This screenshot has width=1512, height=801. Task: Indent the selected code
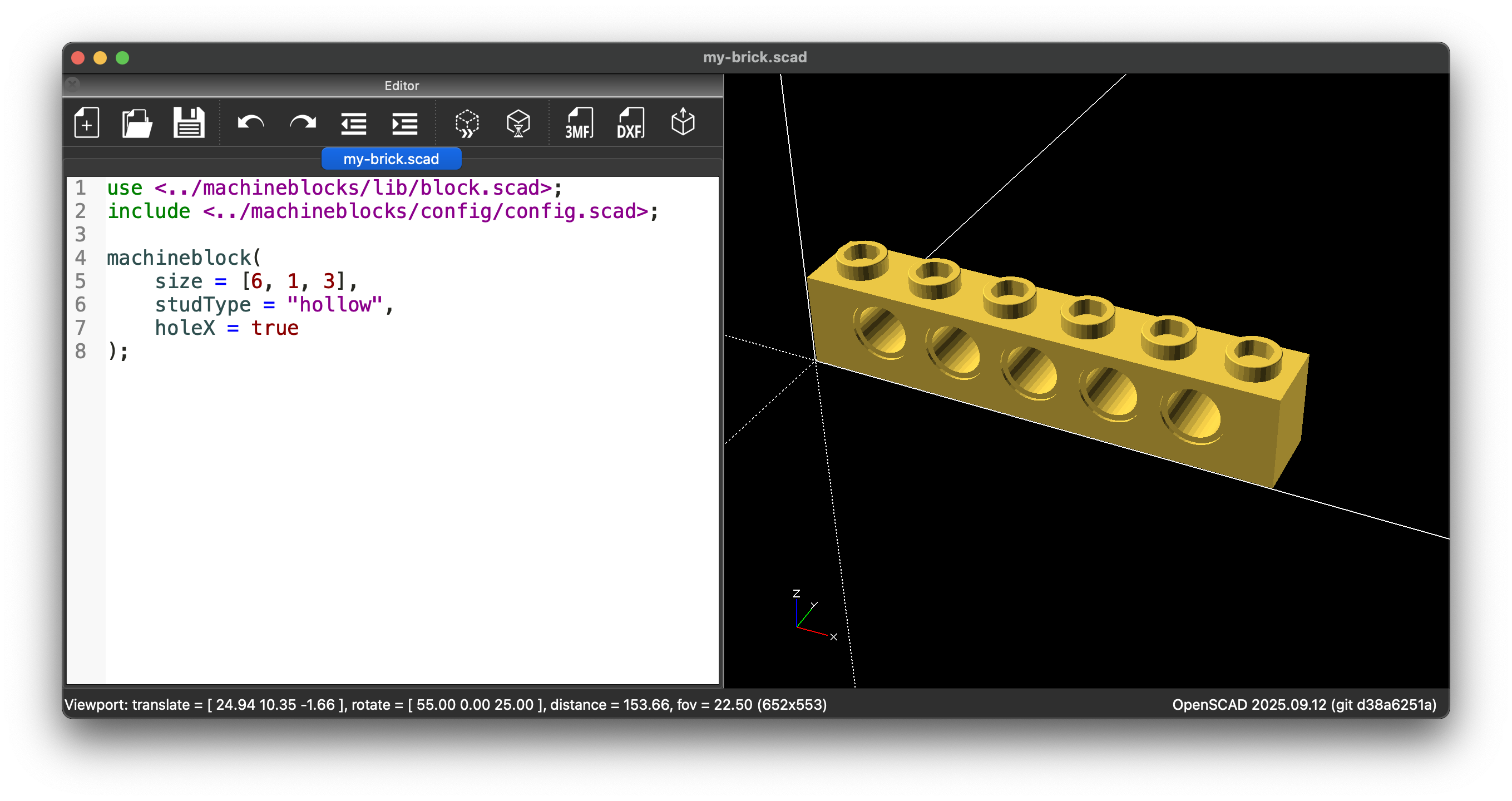(x=404, y=123)
